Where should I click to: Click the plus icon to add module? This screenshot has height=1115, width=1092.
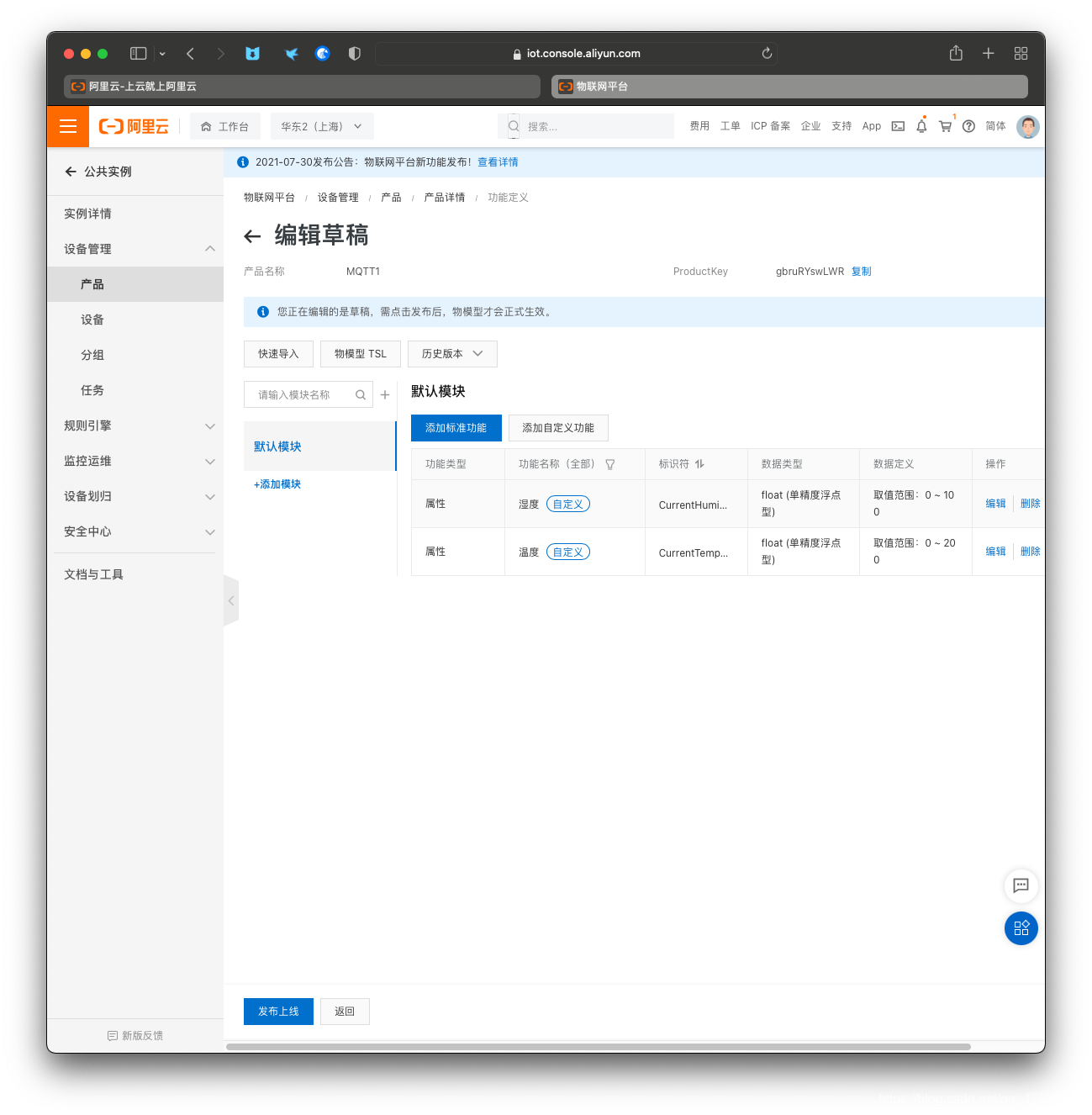click(385, 394)
